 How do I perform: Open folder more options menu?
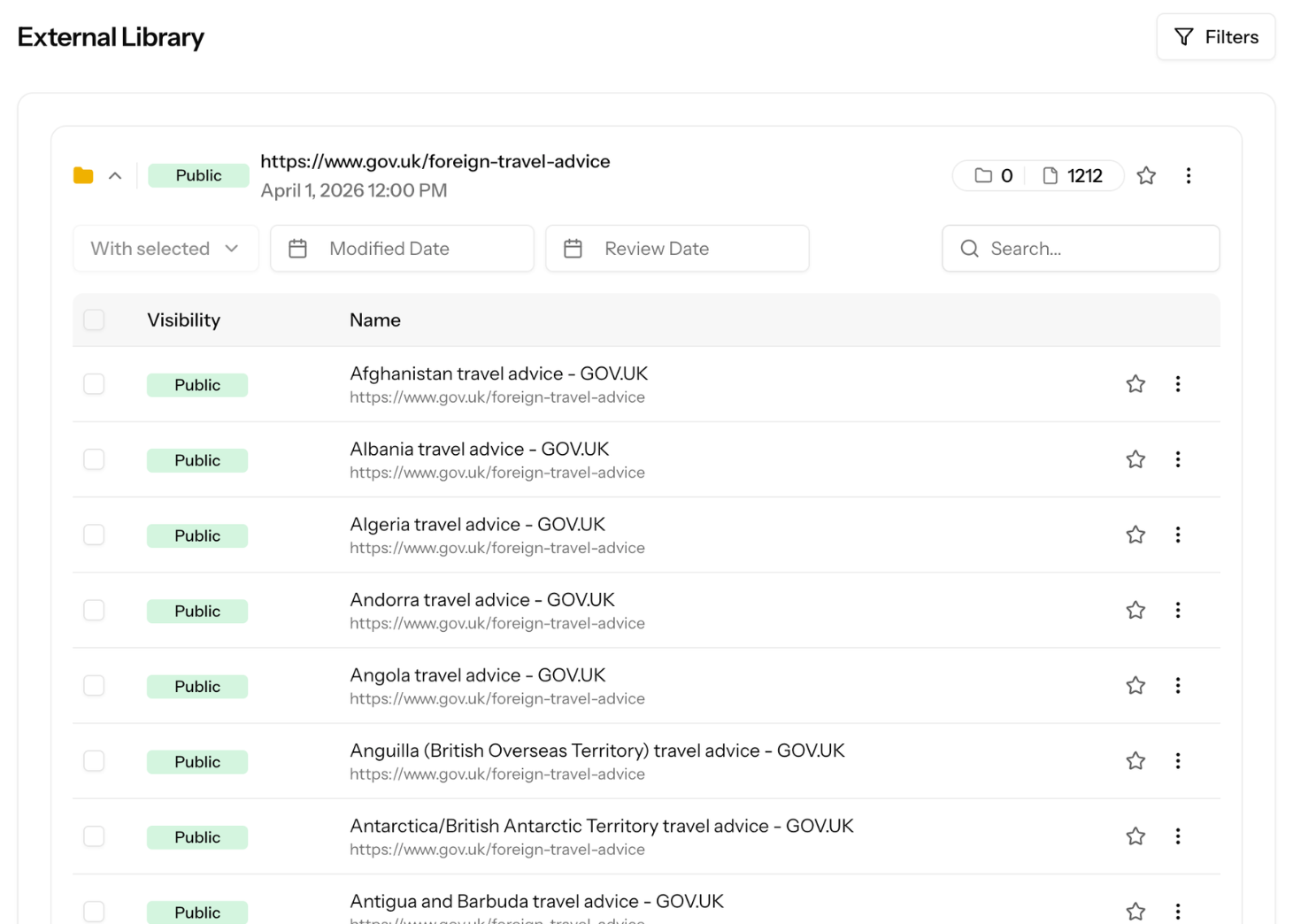click(x=1189, y=175)
